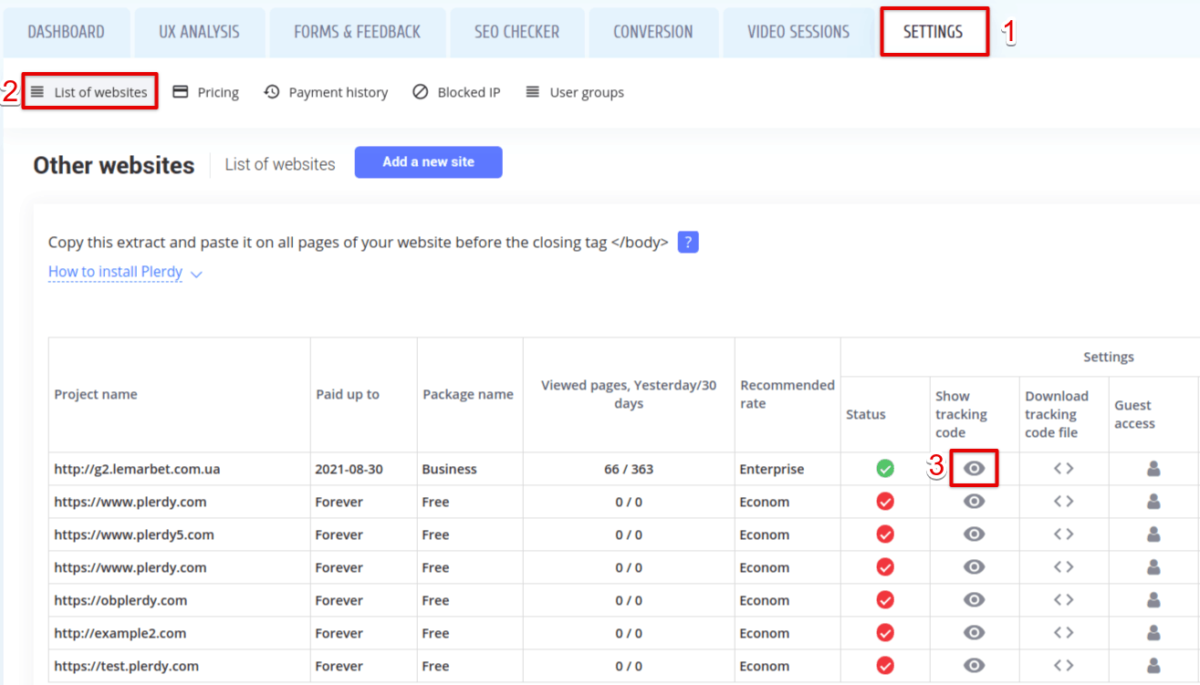Click the red status toggle for http://example2.com
This screenshot has width=1200, height=685.
point(885,632)
